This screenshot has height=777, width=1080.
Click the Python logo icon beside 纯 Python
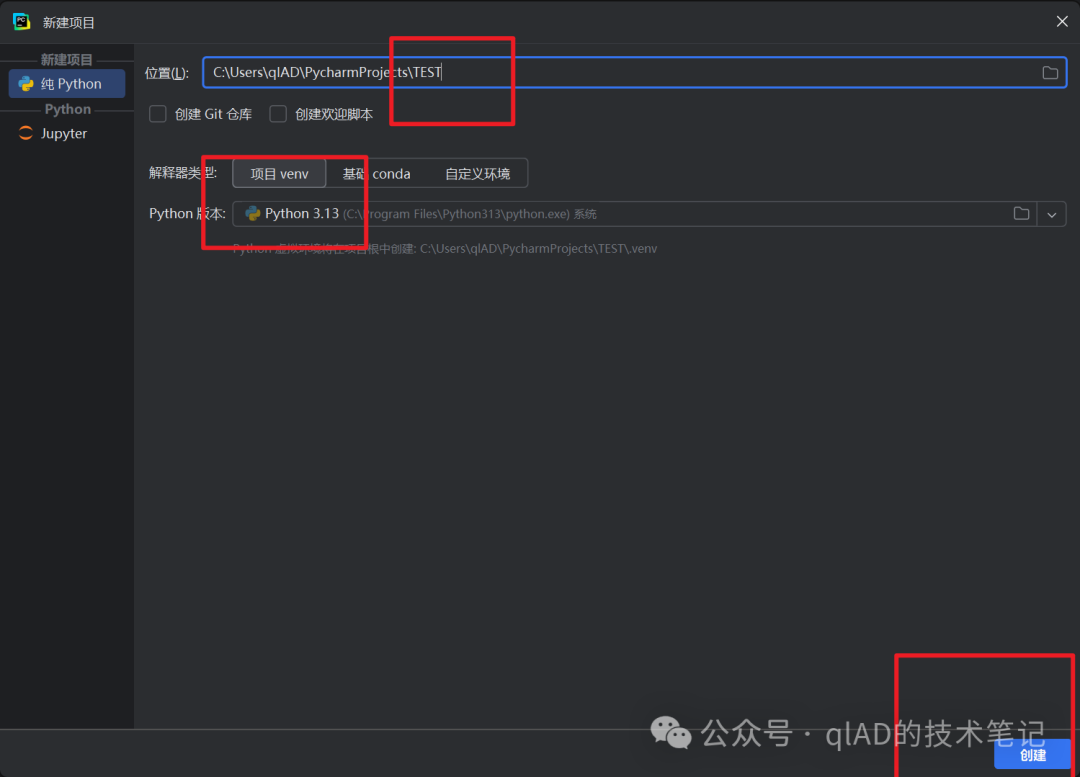click(x=26, y=84)
